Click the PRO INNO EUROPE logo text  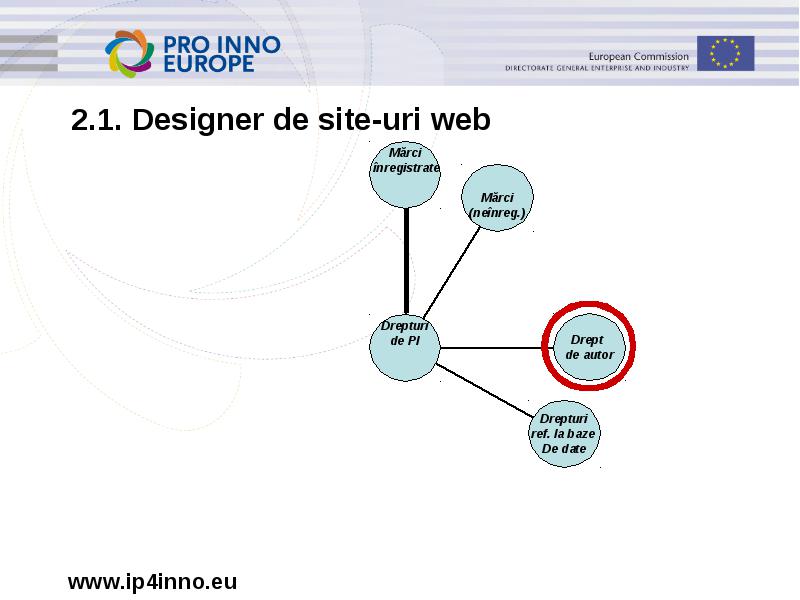tap(221, 54)
